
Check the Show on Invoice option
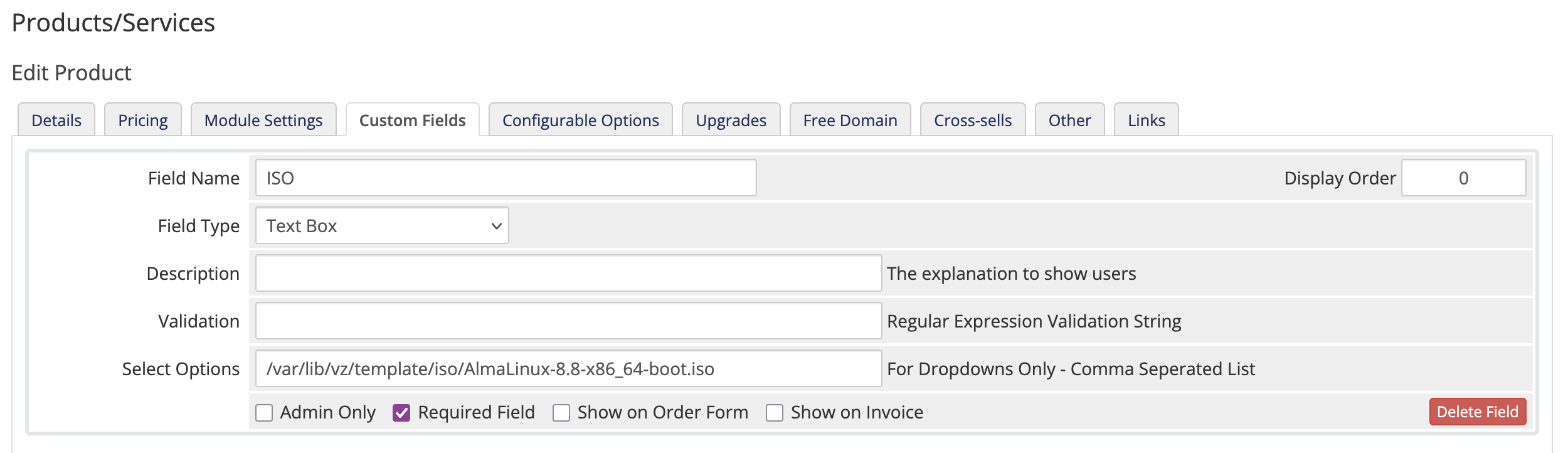coord(776,412)
